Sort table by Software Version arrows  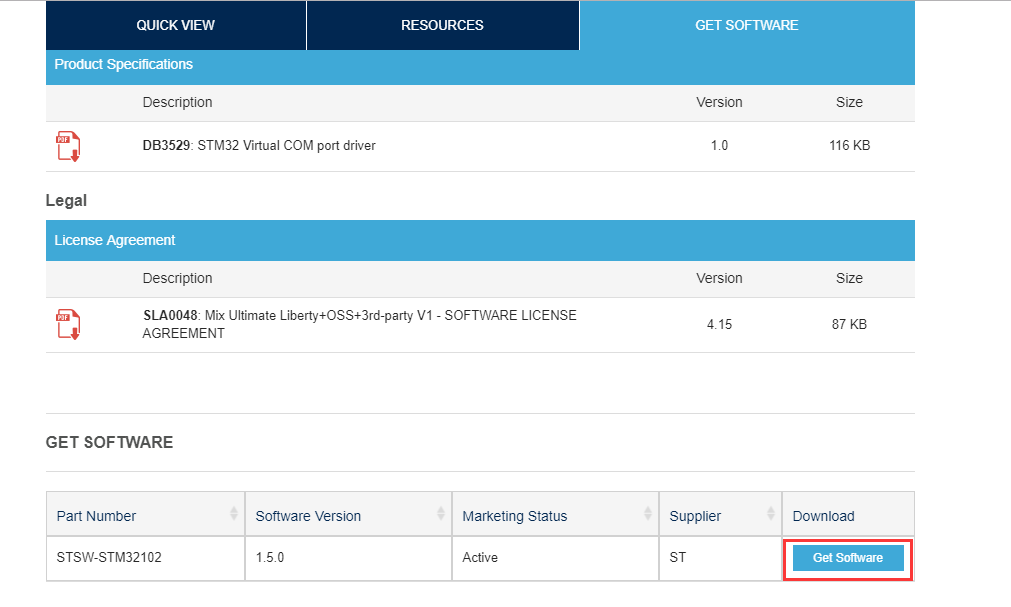coord(441,514)
